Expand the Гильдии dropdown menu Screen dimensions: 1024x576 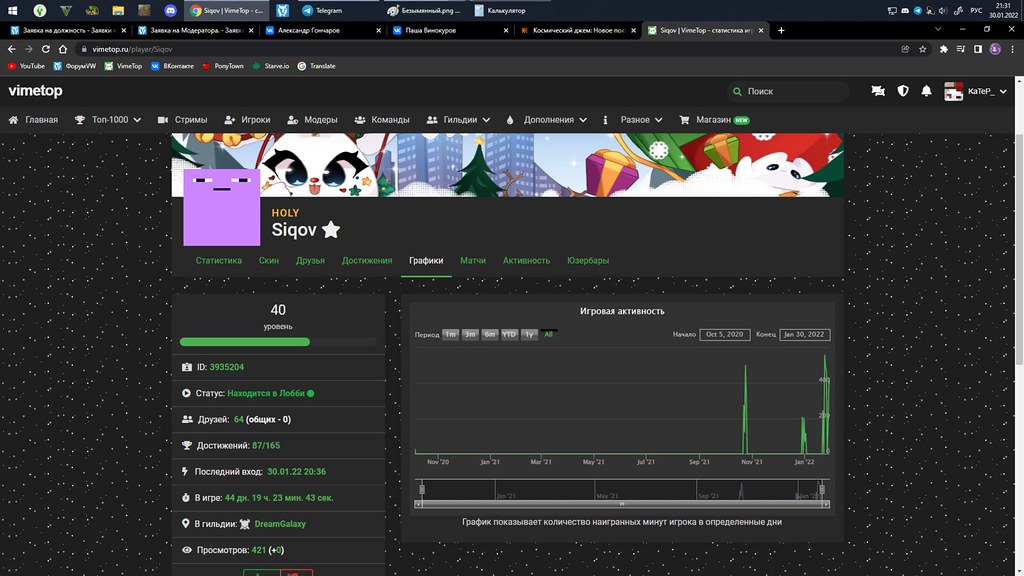pyautogui.click(x=458, y=120)
